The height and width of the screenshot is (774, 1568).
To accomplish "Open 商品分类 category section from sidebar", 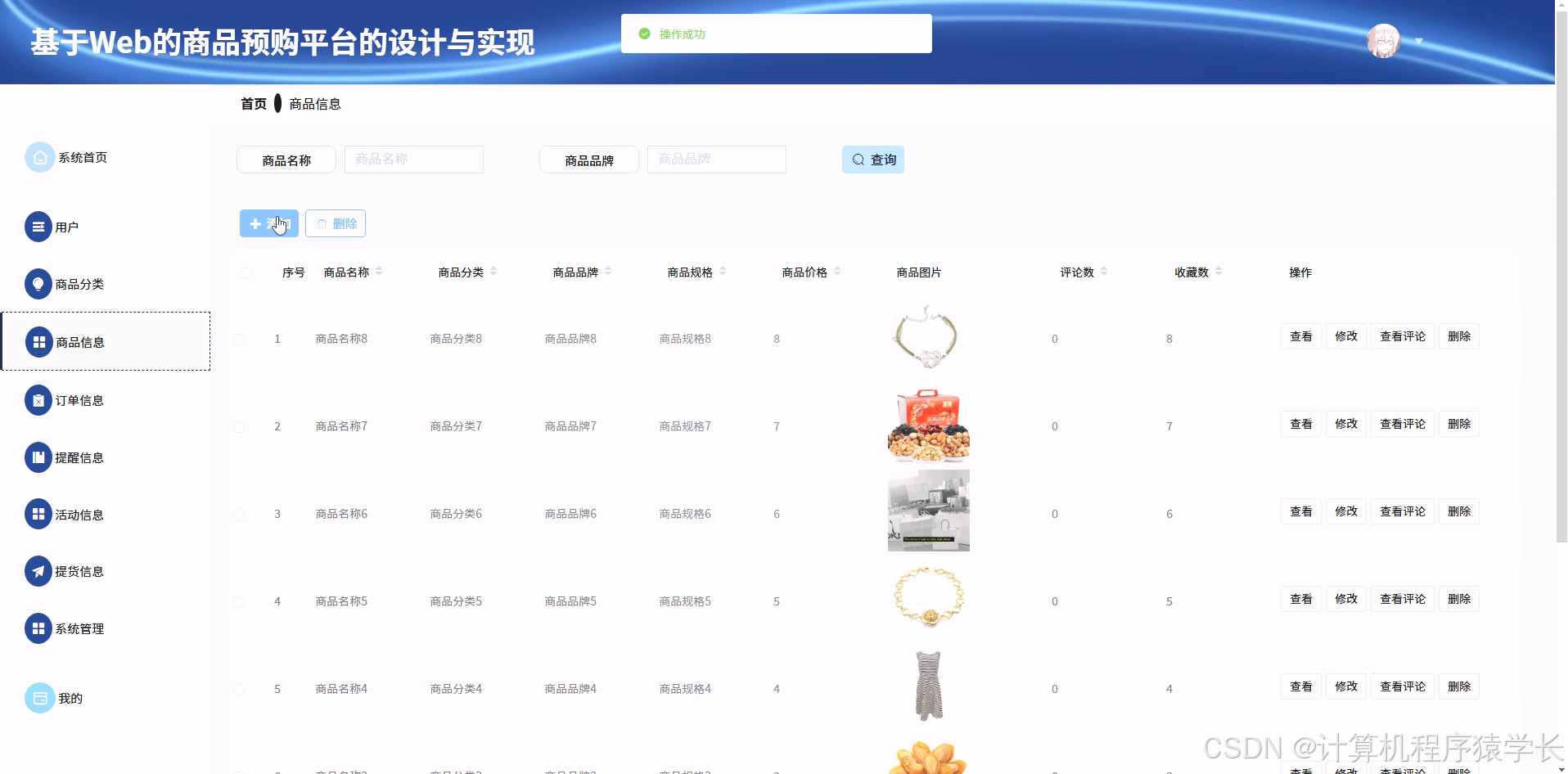I will (x=39, y=284).
